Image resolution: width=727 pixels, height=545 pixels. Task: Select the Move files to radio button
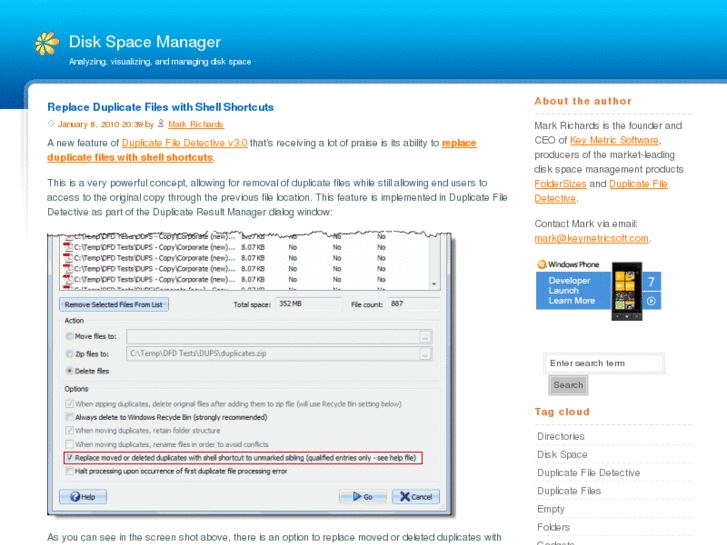pyautogui.click(x=70, y=336)
